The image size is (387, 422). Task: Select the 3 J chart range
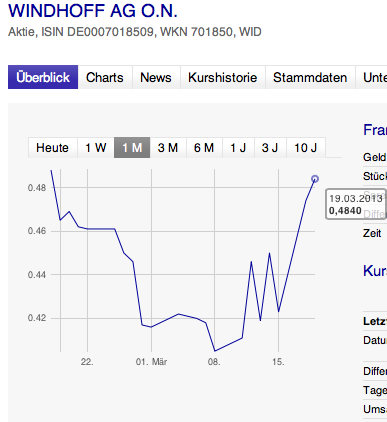(270, 147)
